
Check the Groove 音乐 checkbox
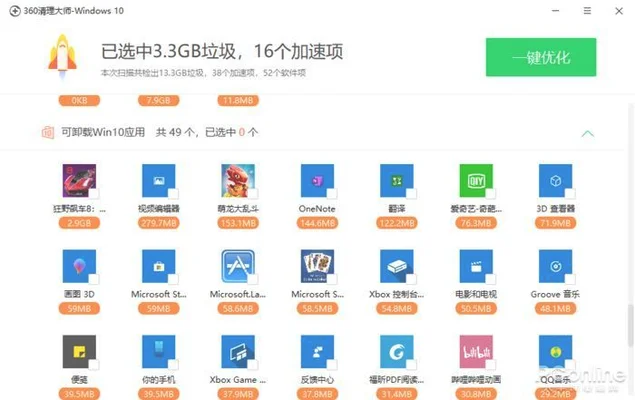[570, 279]
